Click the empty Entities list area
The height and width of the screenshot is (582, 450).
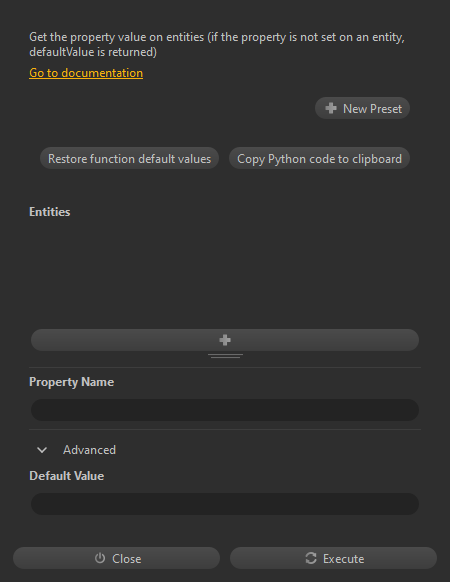click(225, 274)
